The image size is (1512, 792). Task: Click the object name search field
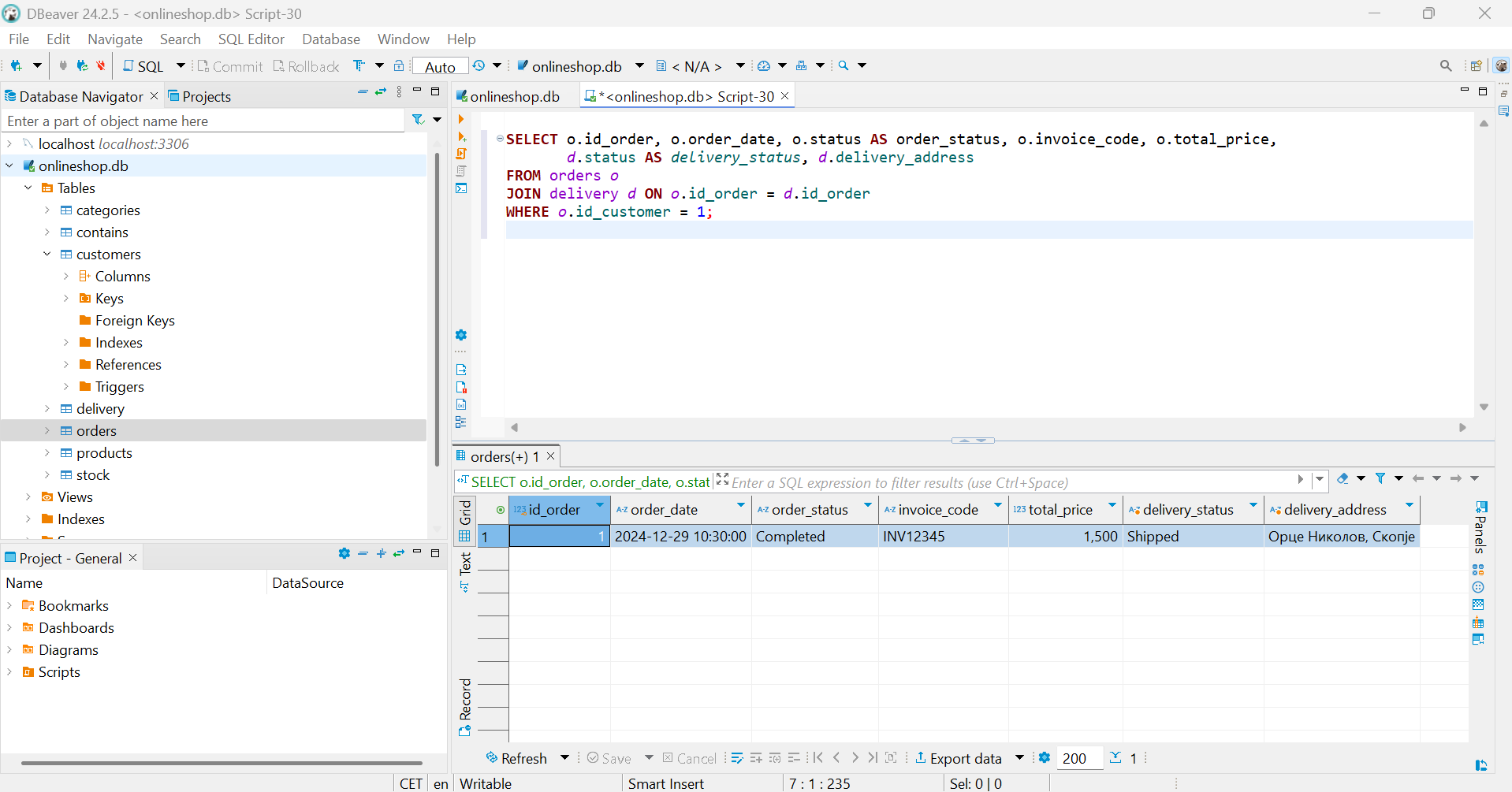pyautogui.click(x=203, y=121)
